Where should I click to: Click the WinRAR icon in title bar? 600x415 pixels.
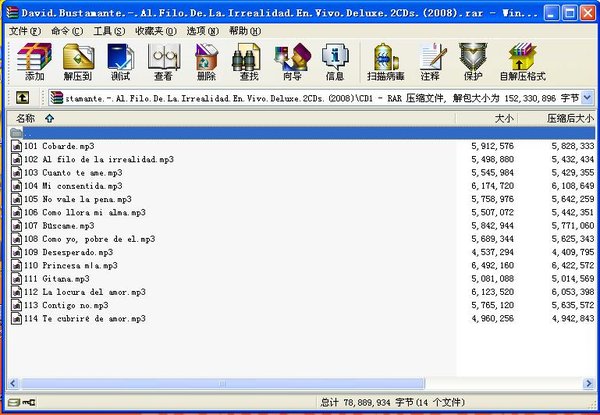tap(12, 13)
